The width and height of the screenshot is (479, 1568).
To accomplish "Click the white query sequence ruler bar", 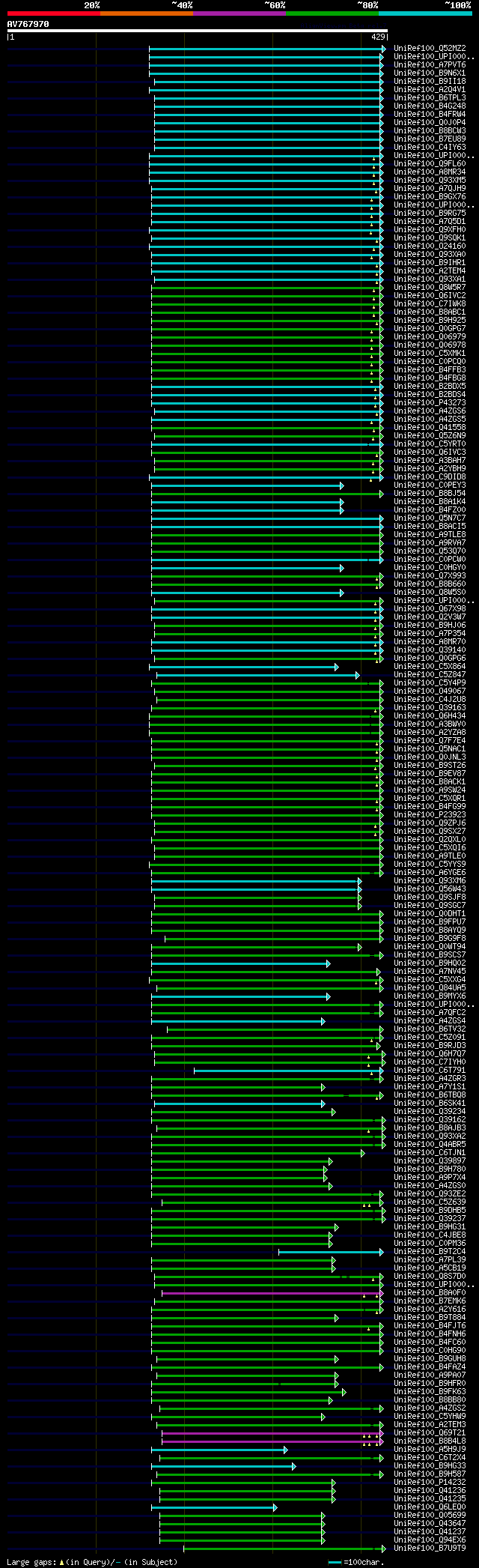I will coord(198,31).
